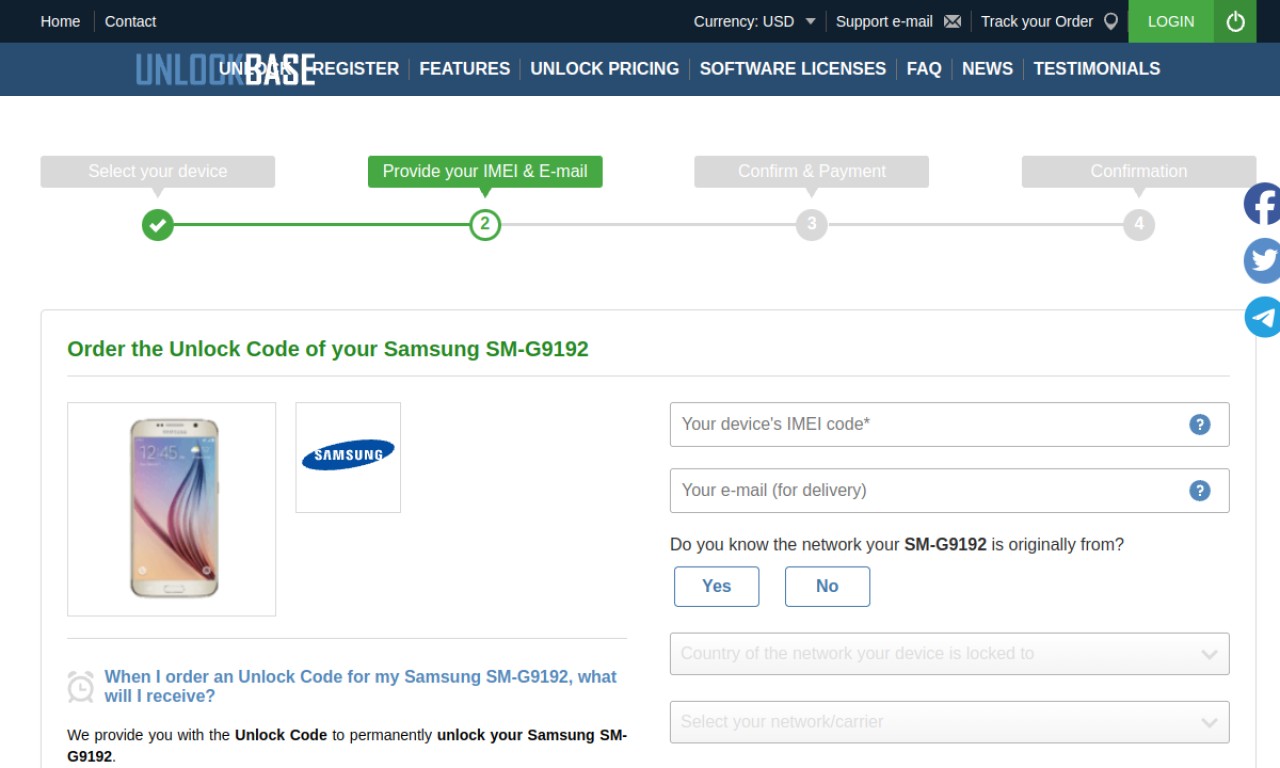Click the Contact link in top bar

click(130, 21)
